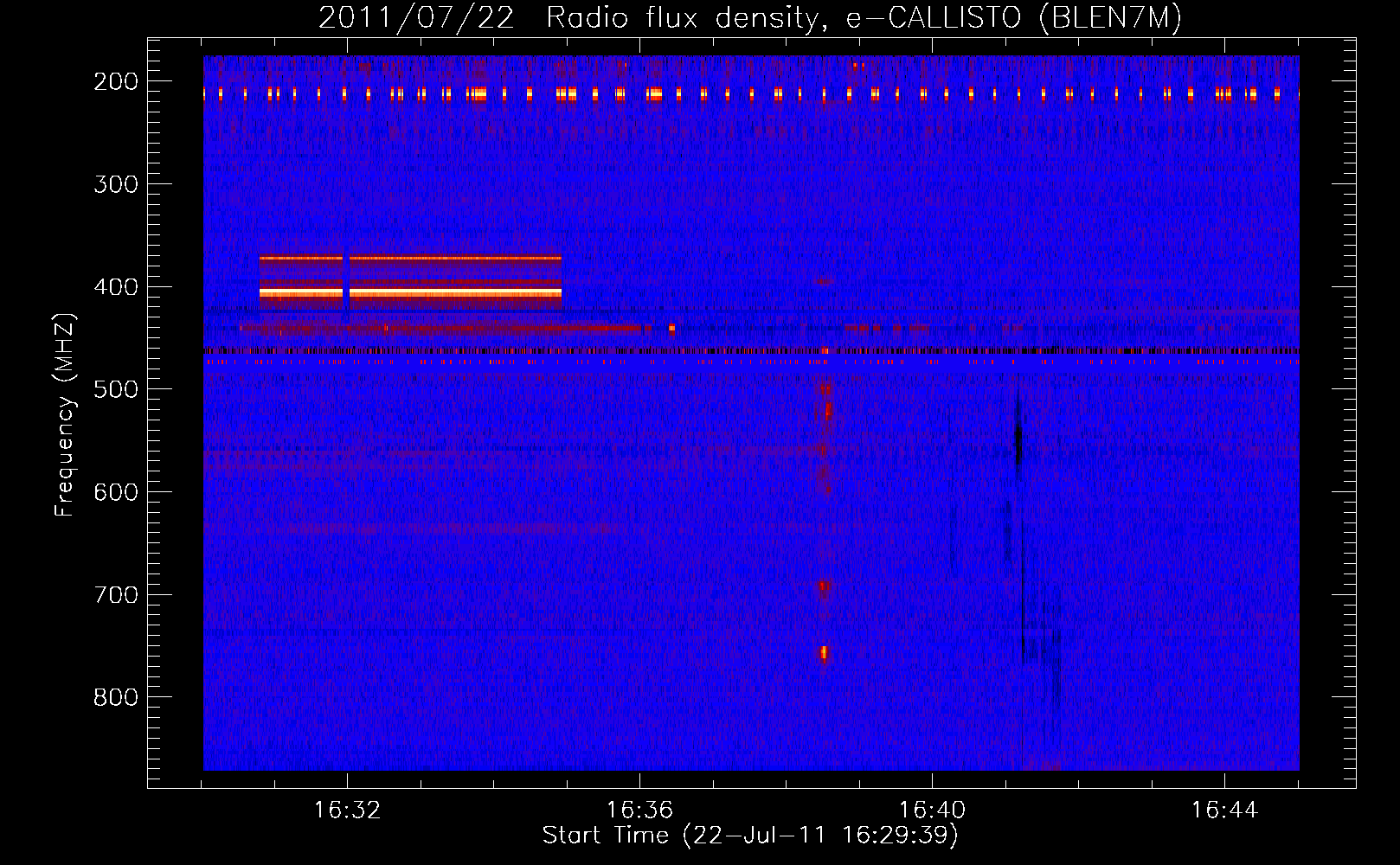The height and width of the screenshot is (865, 1400).
Task: Click the brightest horizontal emission band near 405 MHz
Action: click(x=410, y=294)
